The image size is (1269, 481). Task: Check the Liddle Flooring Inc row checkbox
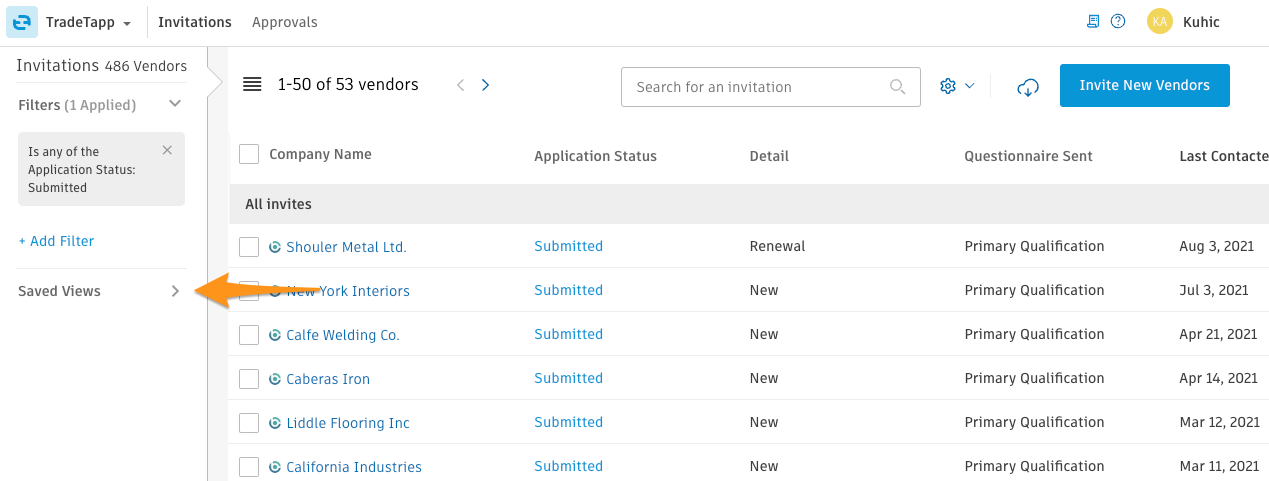click(x=249, y=423)
